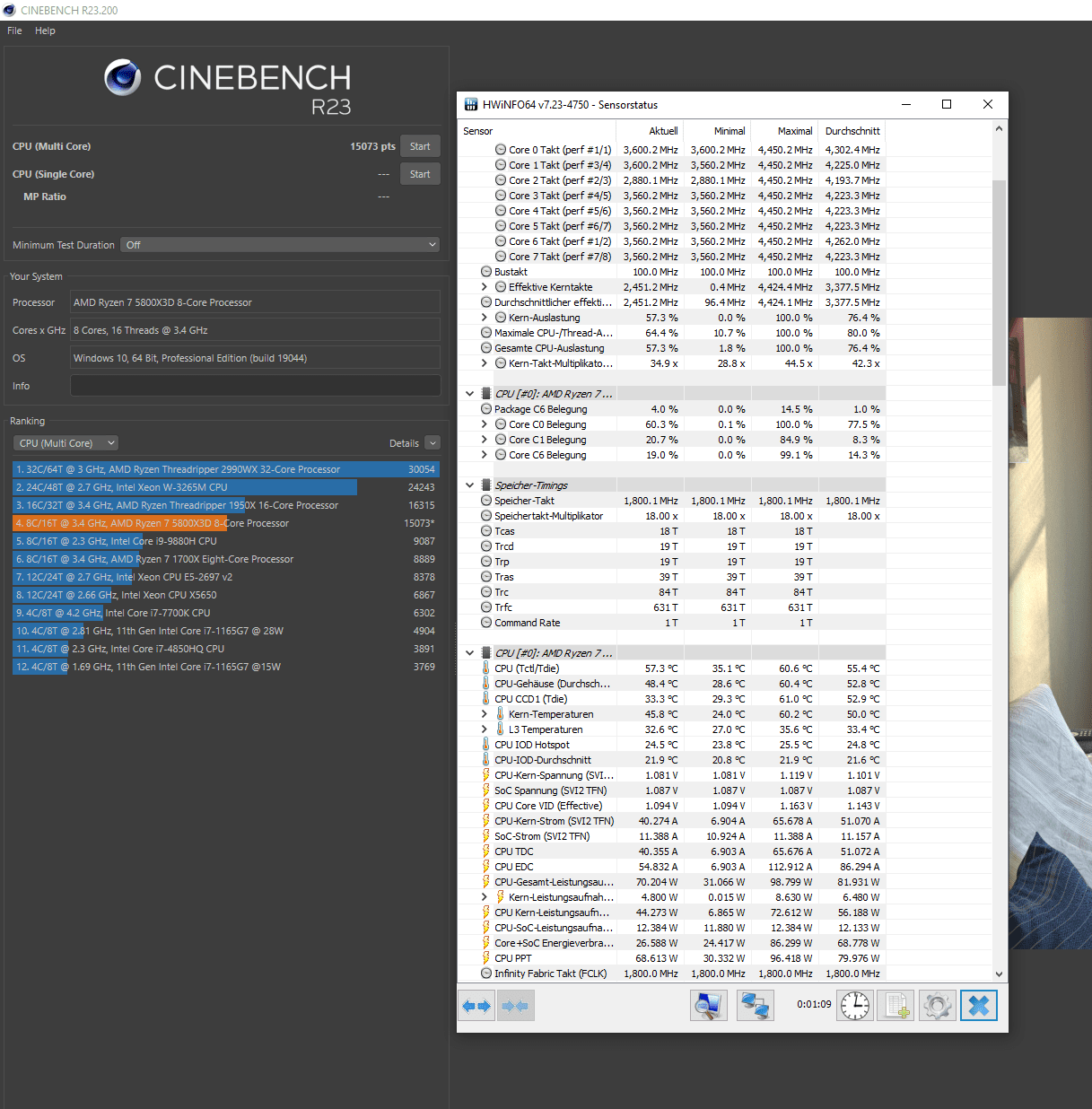The width and height of the screenshot is (1092, 1109).
Task: Select the Ryzen 7 5800X3D ranking row
Action: coord(226,523)
